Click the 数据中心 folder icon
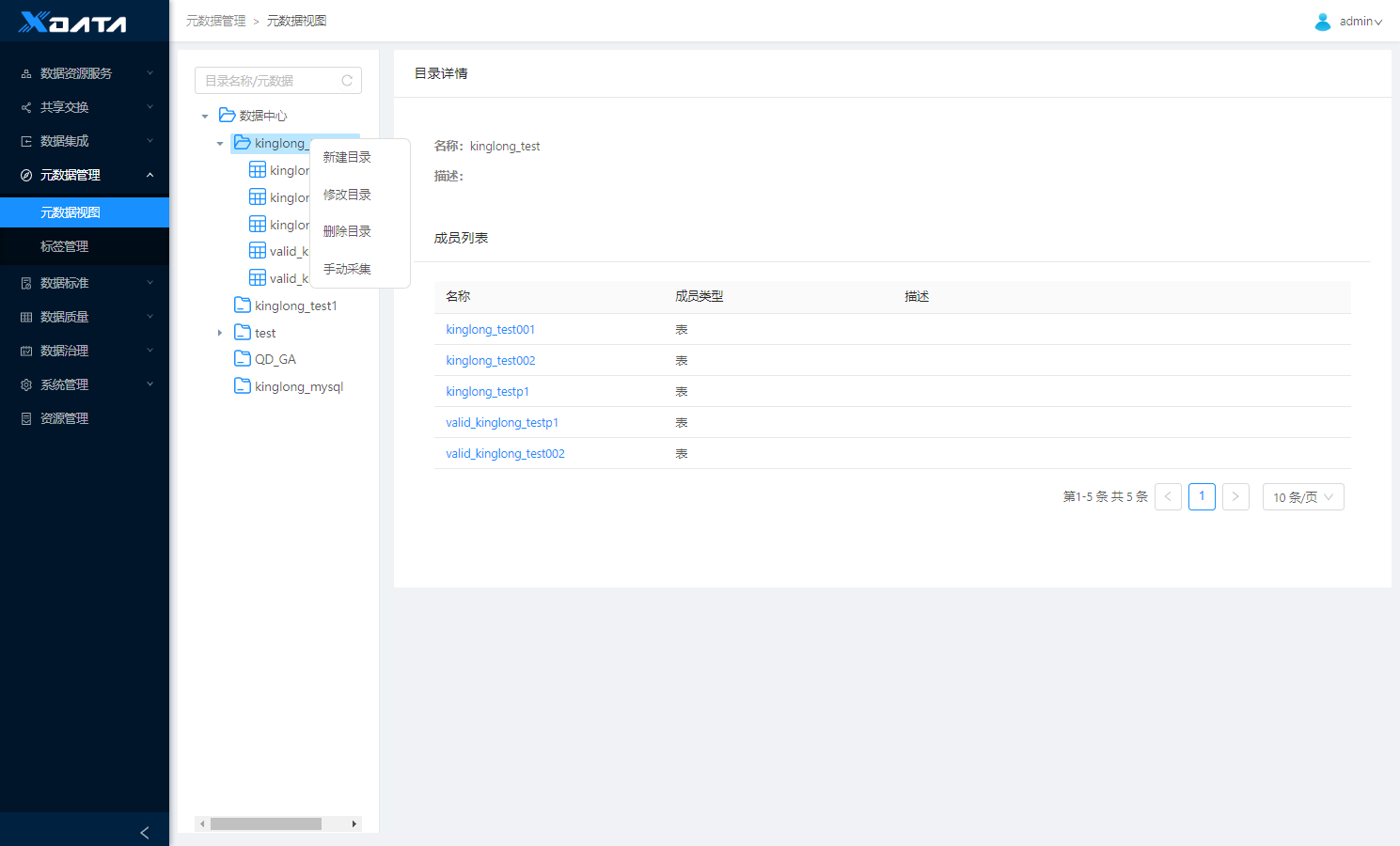The image size is (1400, 846). click(x=227, y=115)
